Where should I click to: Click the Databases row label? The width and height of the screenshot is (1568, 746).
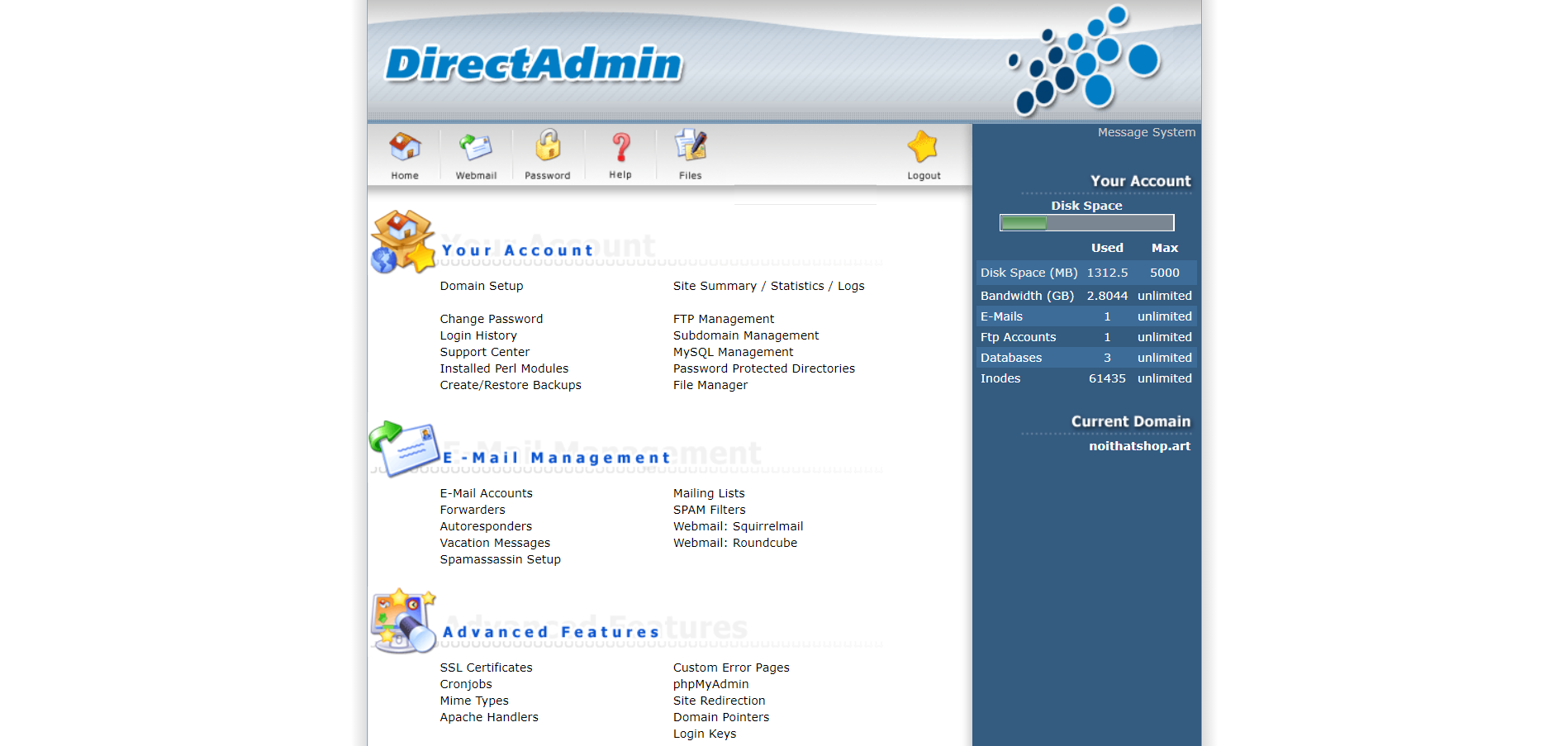tap(1011, 358)
